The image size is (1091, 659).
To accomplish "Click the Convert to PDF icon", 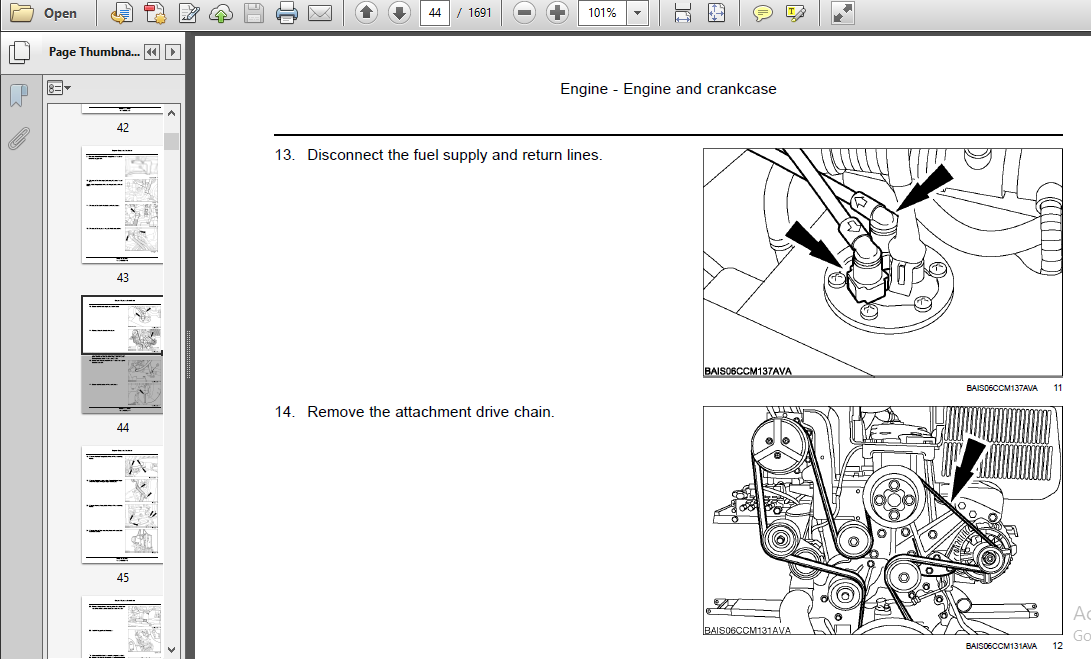I will [x=121, y=13].
